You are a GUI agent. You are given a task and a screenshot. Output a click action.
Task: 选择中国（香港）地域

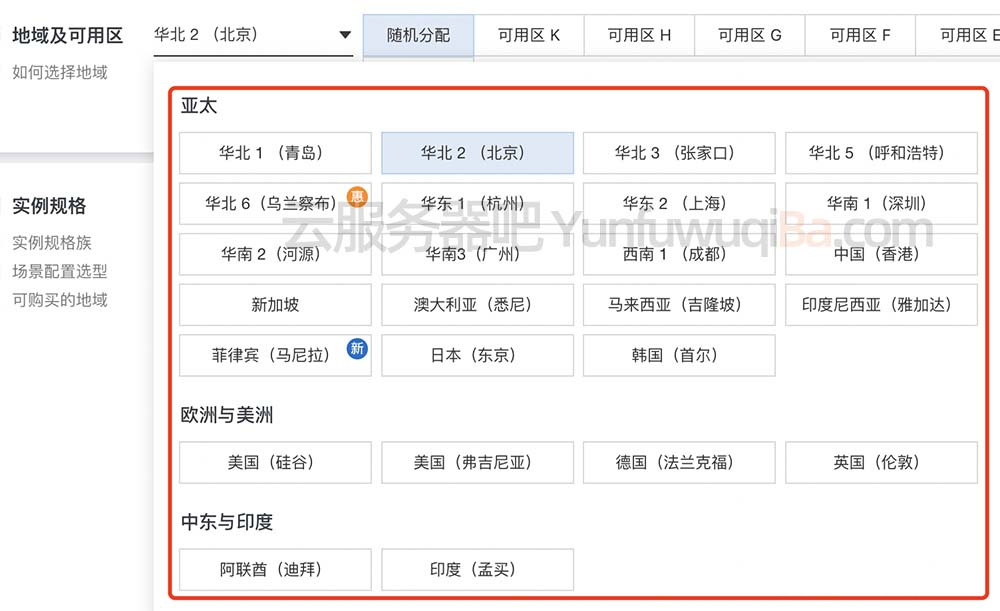point(881,254)
